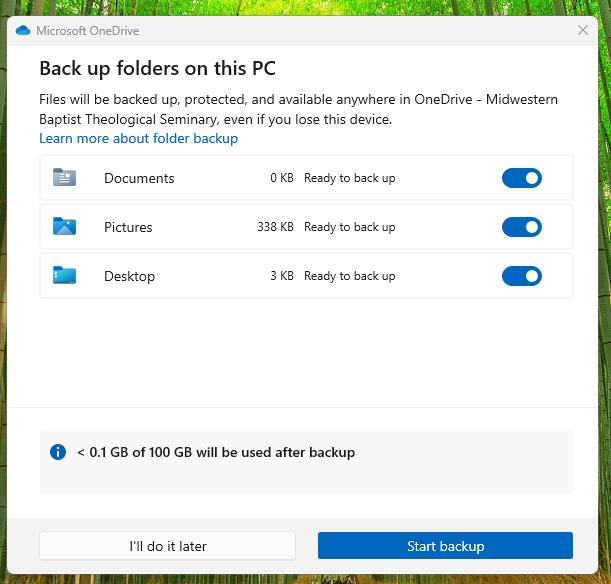Choose I'll do it later
This screenshot has width=611, height=584.
tap(167, 546)
